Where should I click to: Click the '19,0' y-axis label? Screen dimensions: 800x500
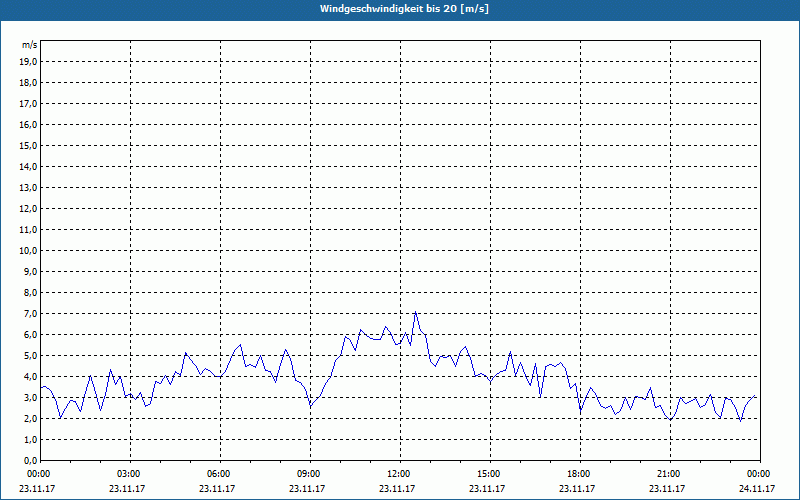click(28, 62)
